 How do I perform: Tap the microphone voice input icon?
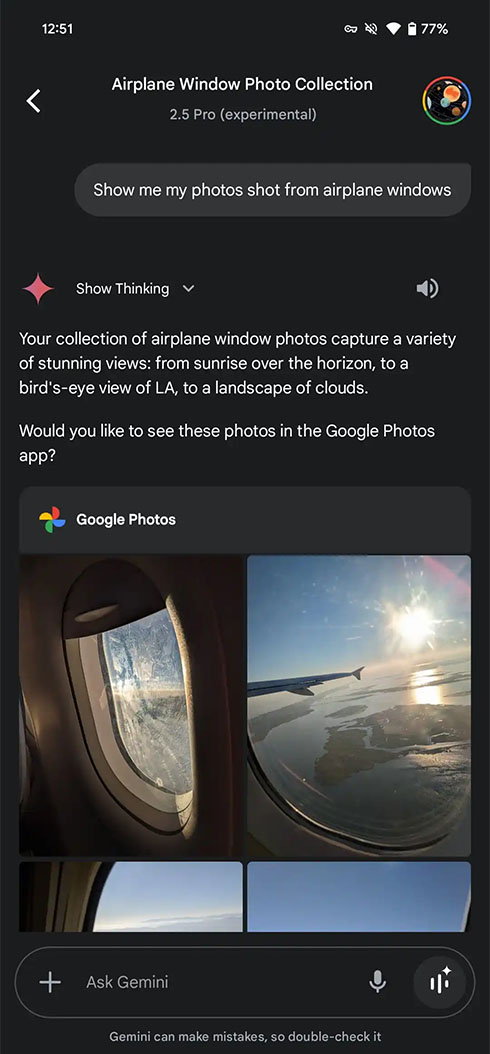click(x=378, y=982)
